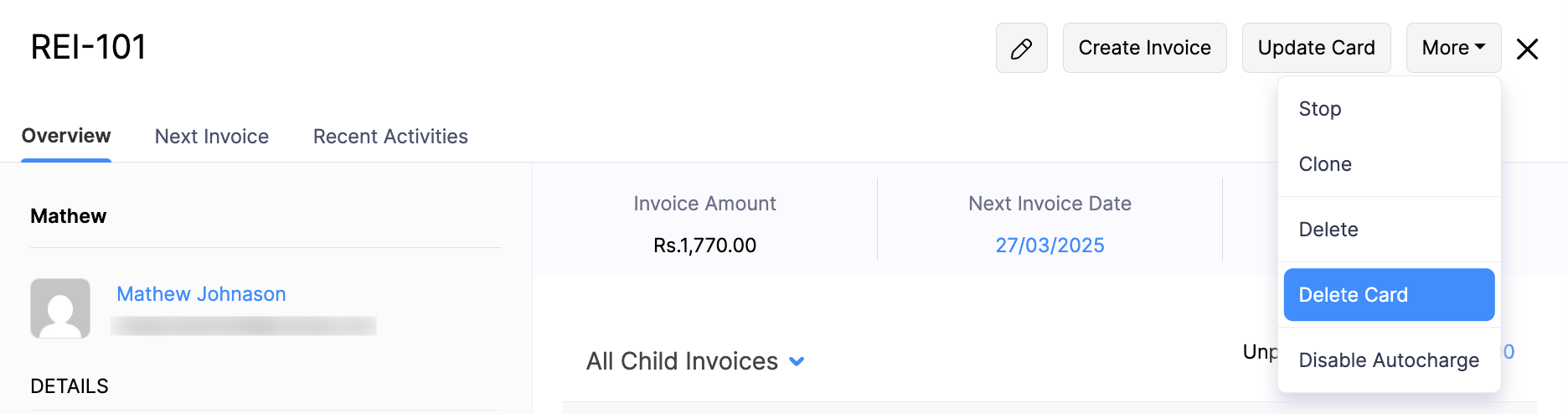Close the REI-101 details panel
Image resolution: width=1568 pixels, height=414 pixels.
[x=1527, y=49]
